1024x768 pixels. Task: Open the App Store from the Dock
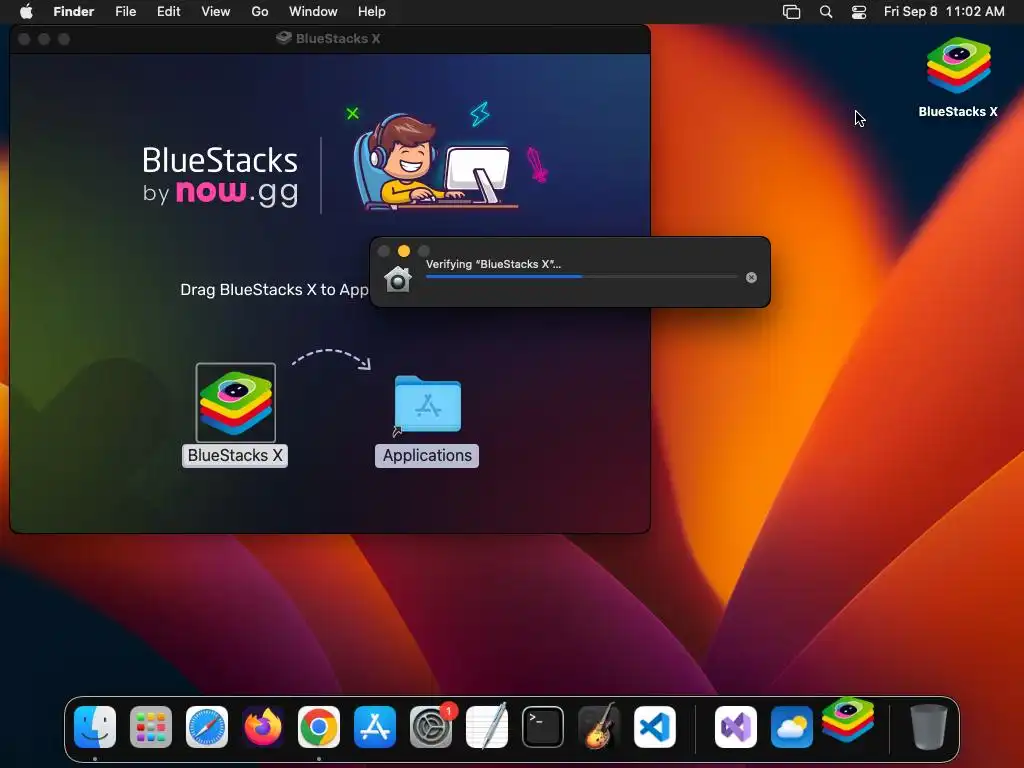375,727
